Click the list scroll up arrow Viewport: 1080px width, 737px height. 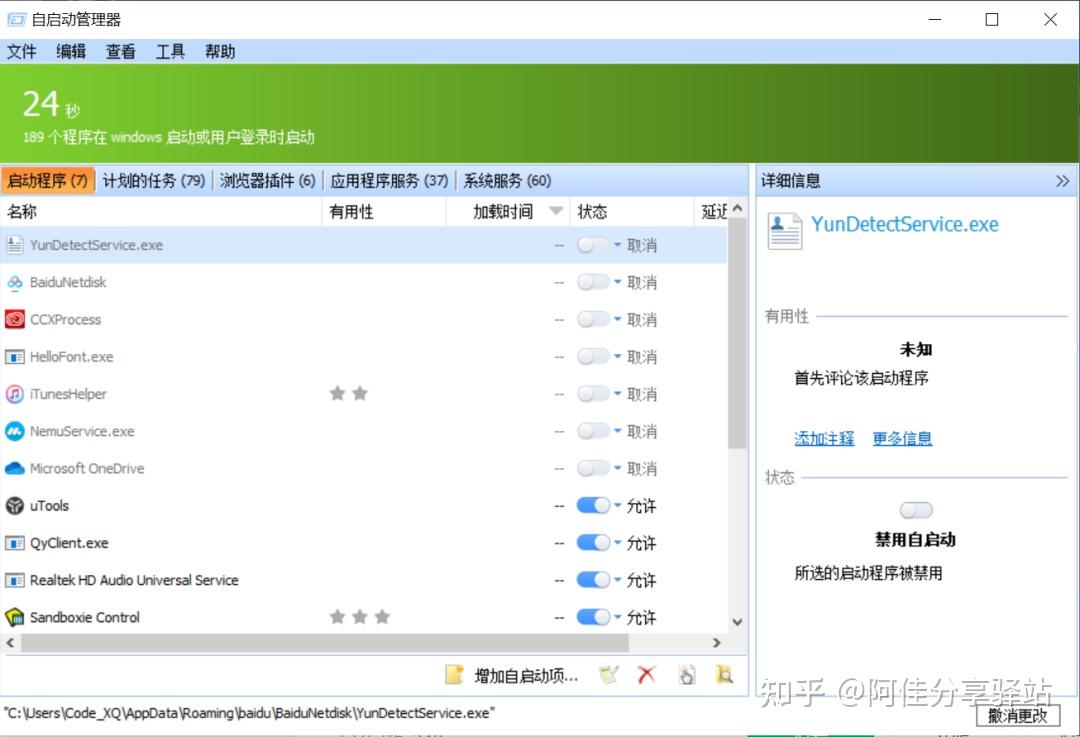click(x=737, y=207)
